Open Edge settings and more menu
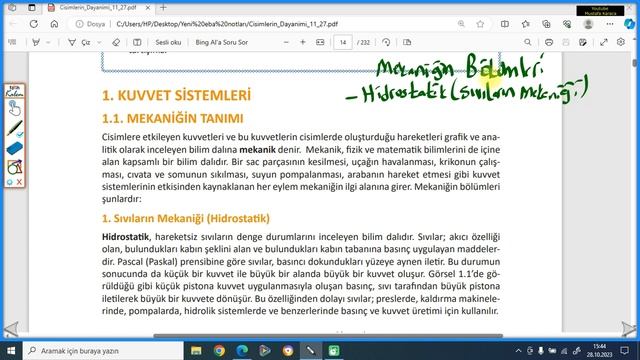Image resolution: width=640 pixels, height=360 pixels. click(x=610, y=24)
